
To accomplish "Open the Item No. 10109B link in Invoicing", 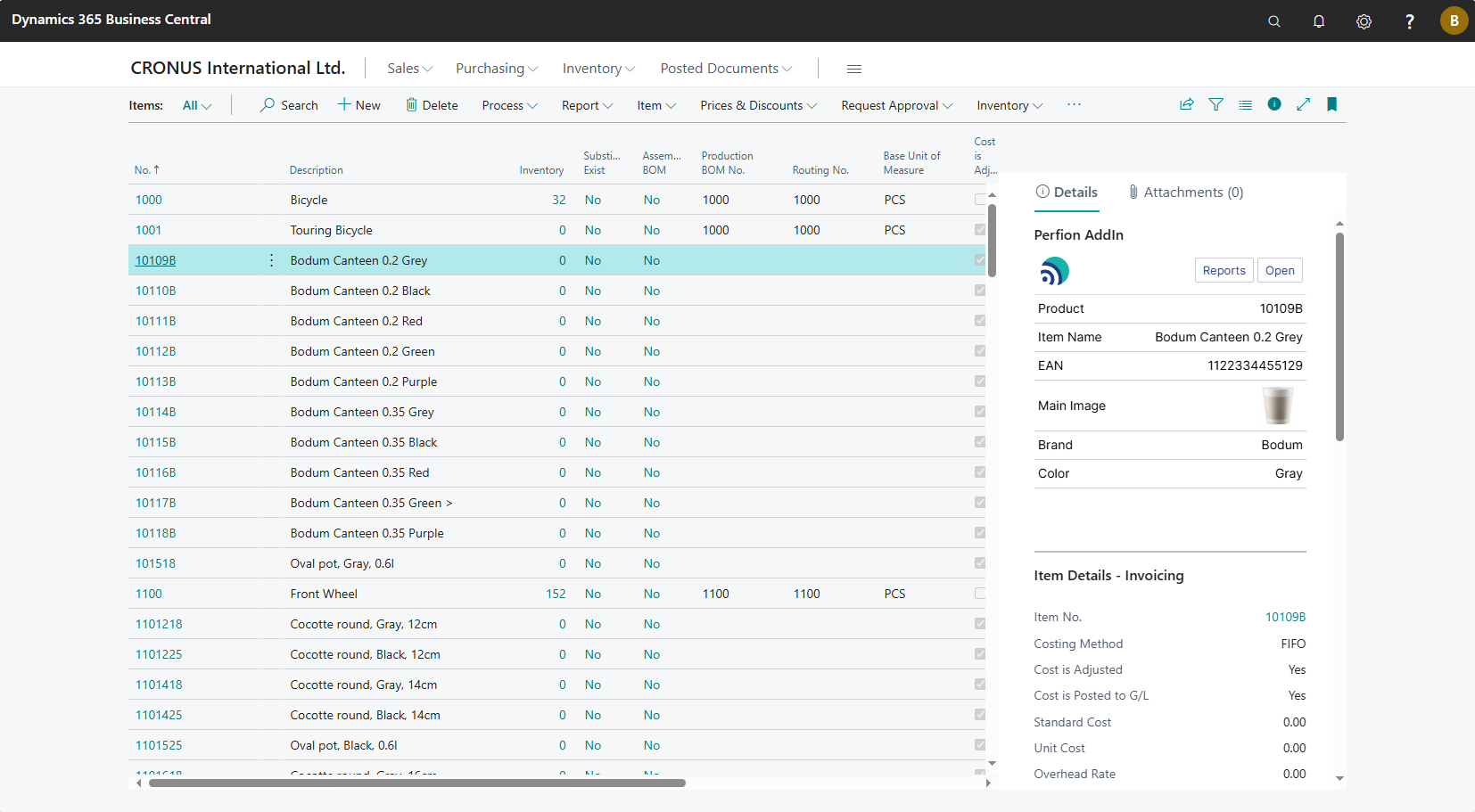I will [x=1285, y=617].
